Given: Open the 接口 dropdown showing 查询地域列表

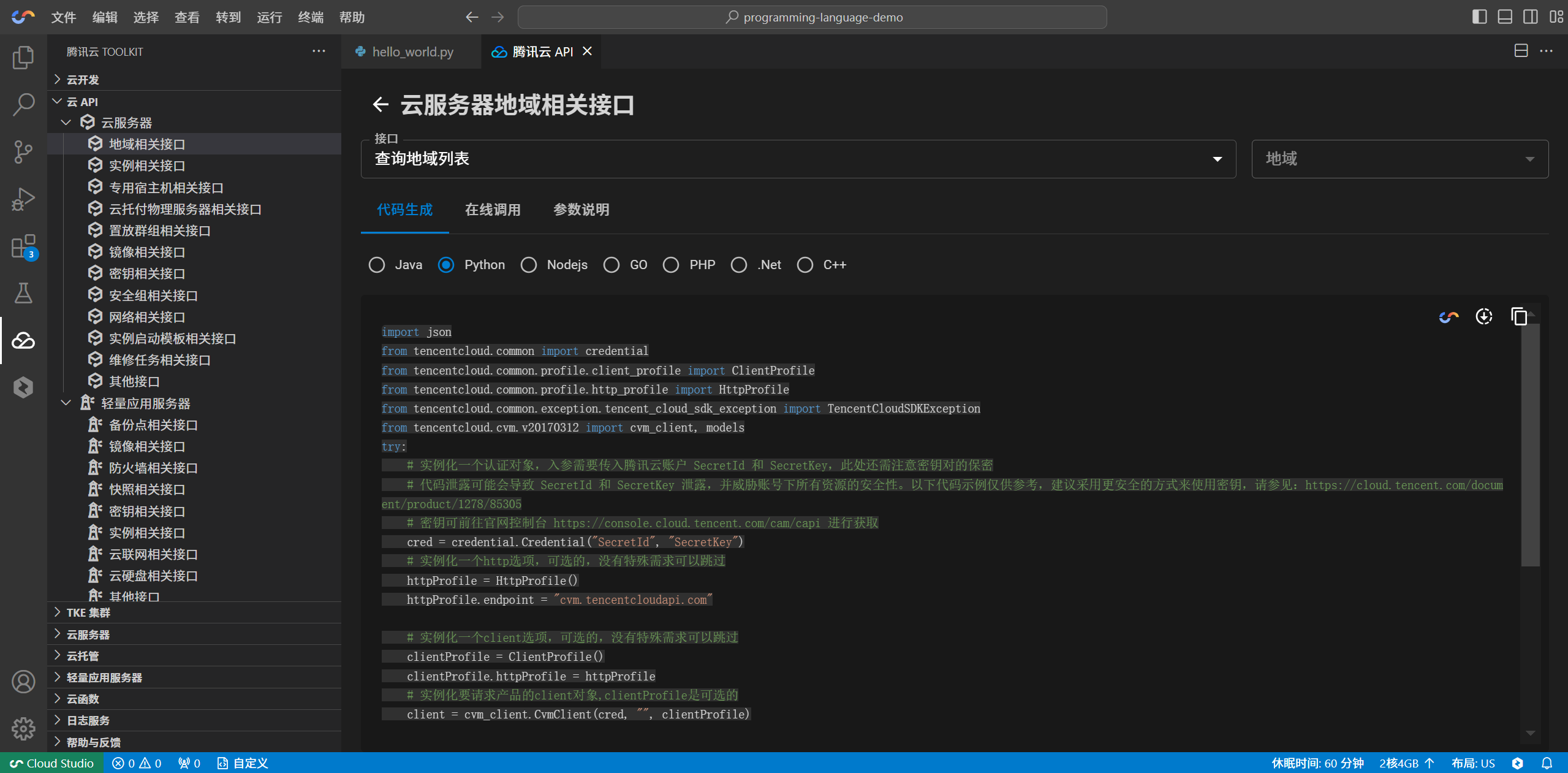Looking at the screenshot, I should click(798, 159).
